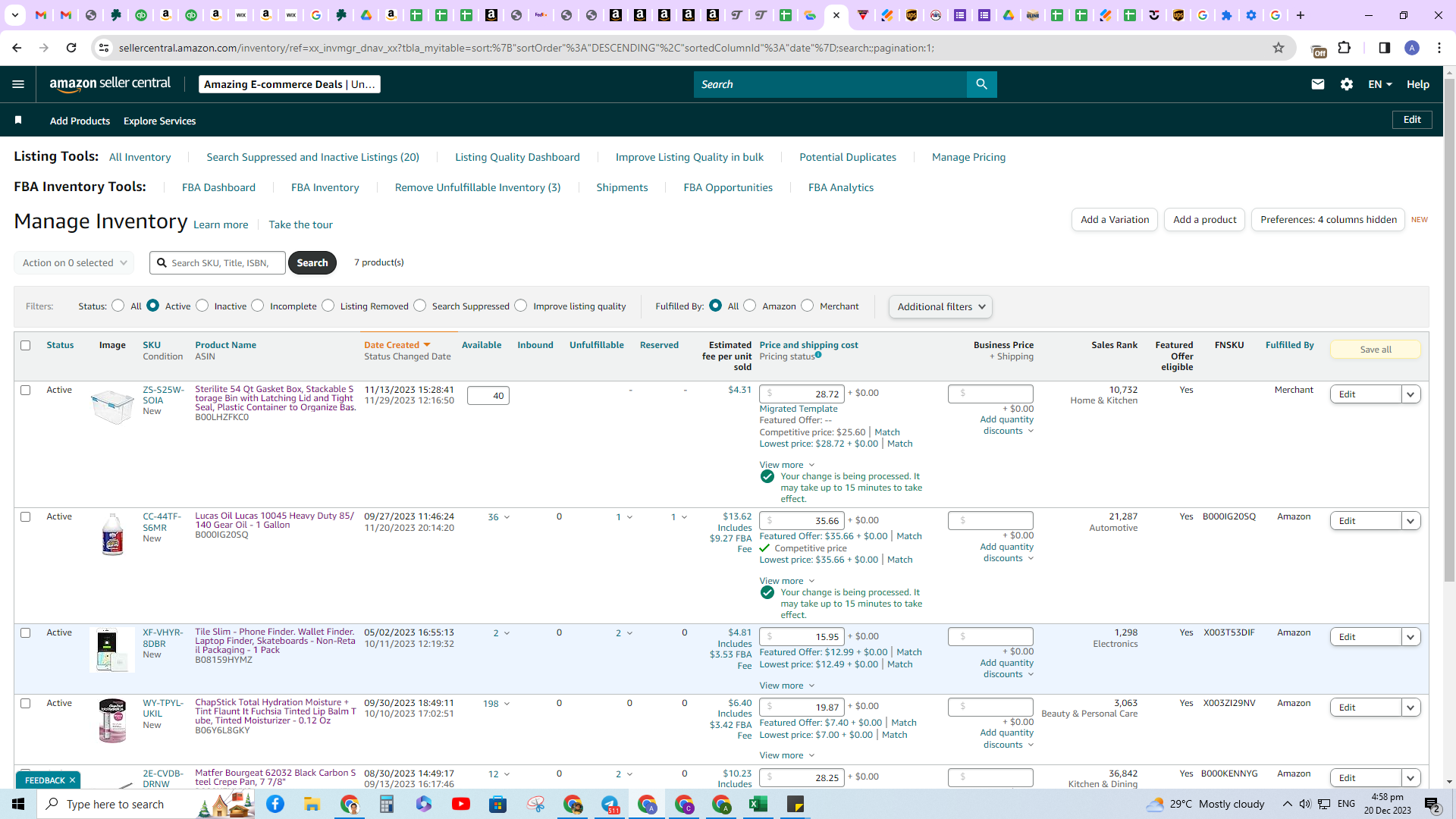The image size is (1456, 819).
Task: Open the browser side panel
Action: [1385, 48]
